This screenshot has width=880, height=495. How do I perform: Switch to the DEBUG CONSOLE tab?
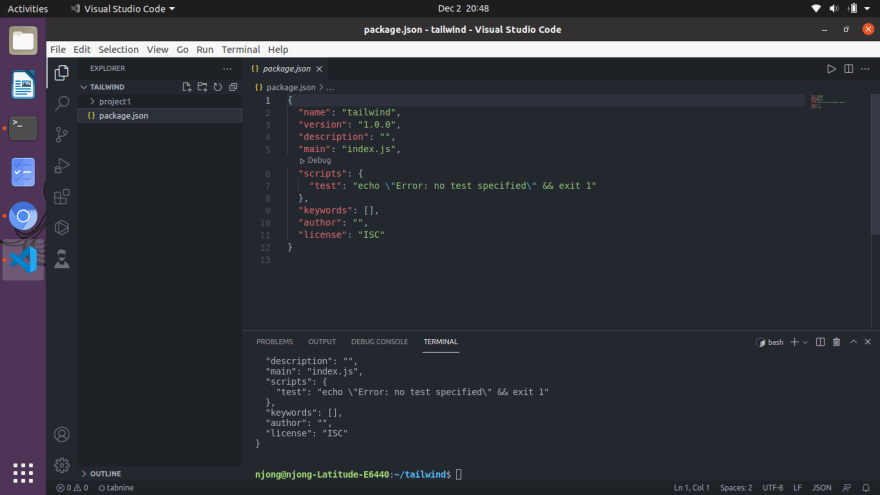pos(379,342)
